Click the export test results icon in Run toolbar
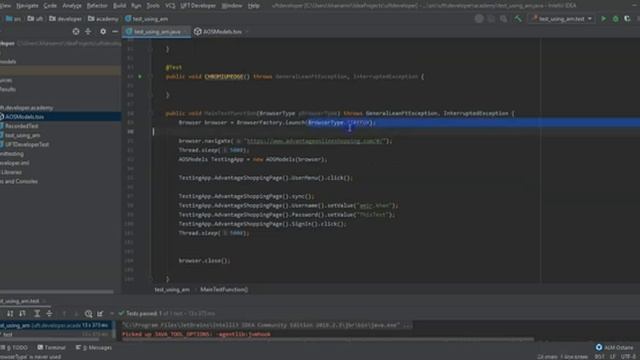Viewport: 640px width, 360px height. (x=100, y=313)
